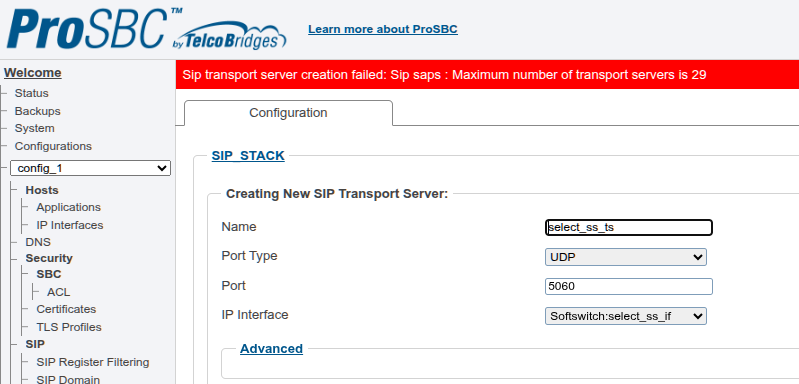
Task: Follow the SIP_STACK breadcrumb link
Action: coord(248,156)
